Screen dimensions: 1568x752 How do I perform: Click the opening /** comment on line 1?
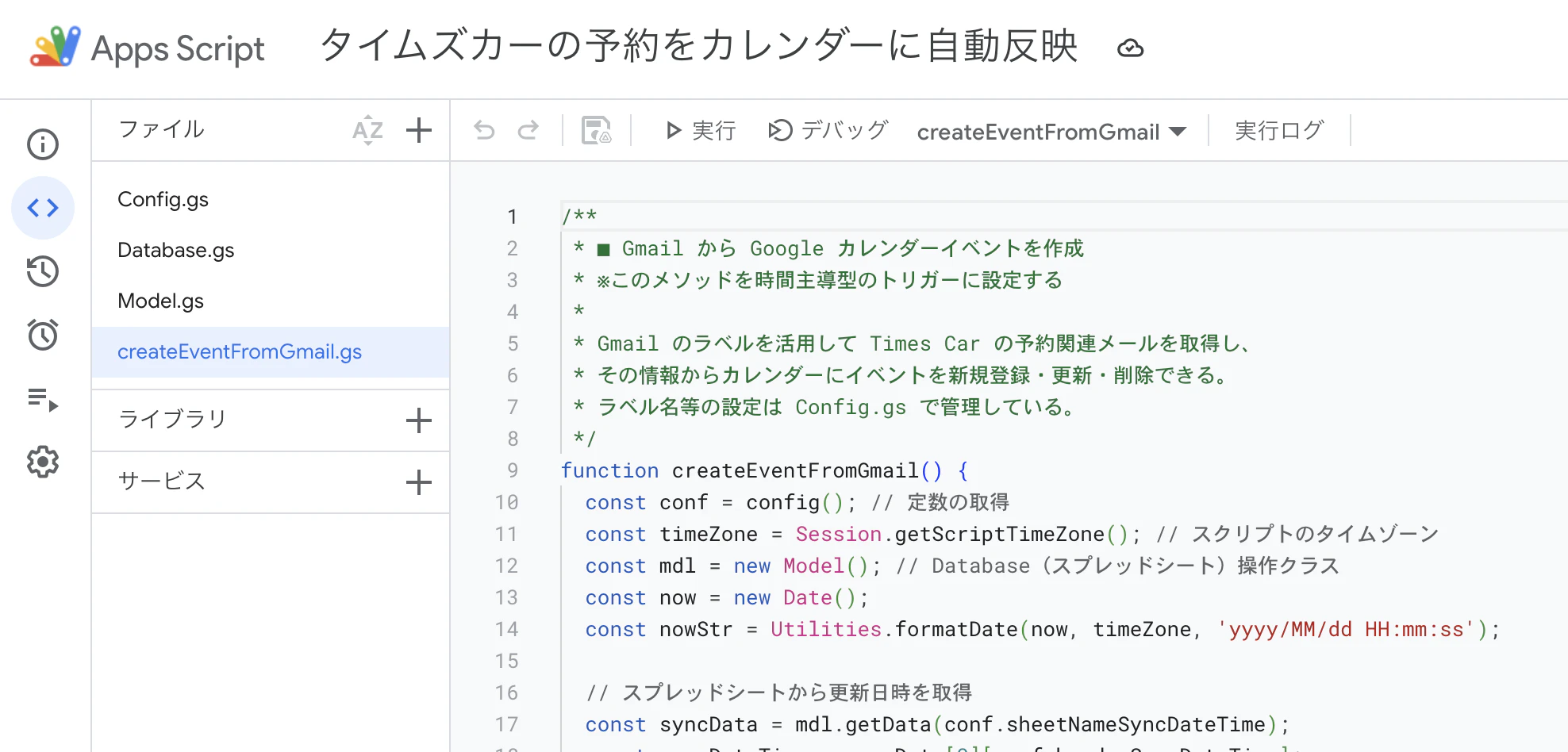(579, 217)
